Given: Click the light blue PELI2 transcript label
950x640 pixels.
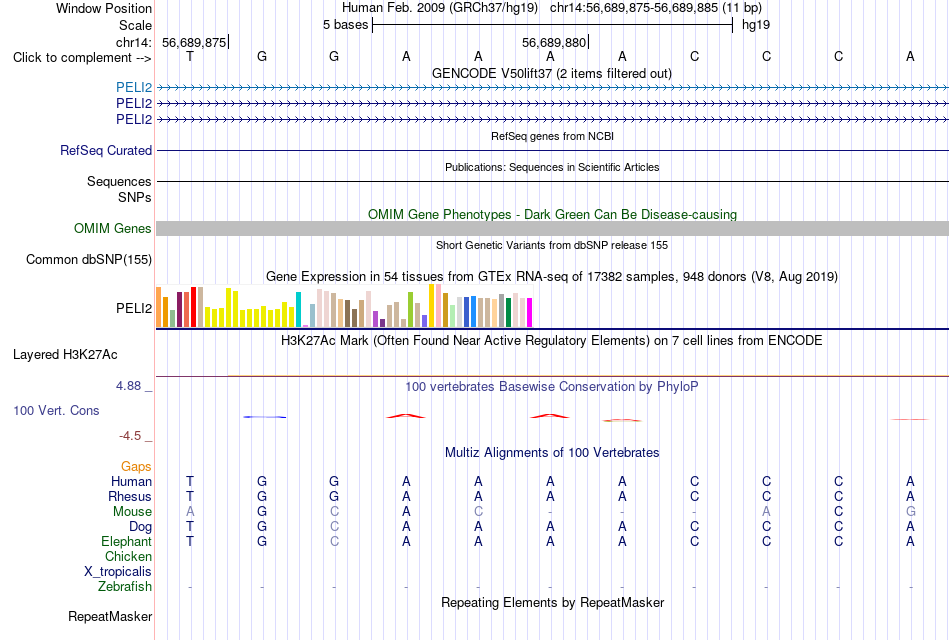Looking at the screenshot, I should pyautogui.click(x=134, y=87).
